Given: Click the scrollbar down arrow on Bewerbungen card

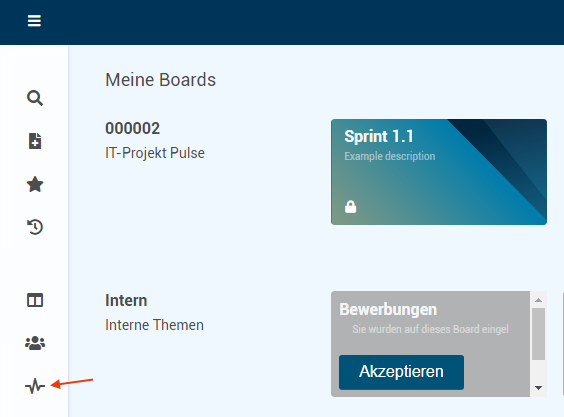Looking at the screenshot, I should pyautogui.click(x=538, y=388).
